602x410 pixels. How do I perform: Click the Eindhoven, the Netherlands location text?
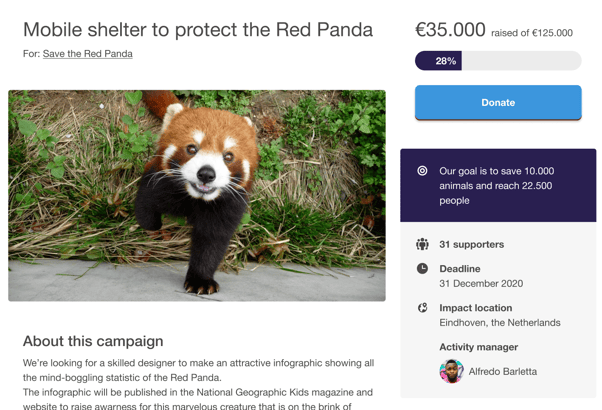point(500,323)
